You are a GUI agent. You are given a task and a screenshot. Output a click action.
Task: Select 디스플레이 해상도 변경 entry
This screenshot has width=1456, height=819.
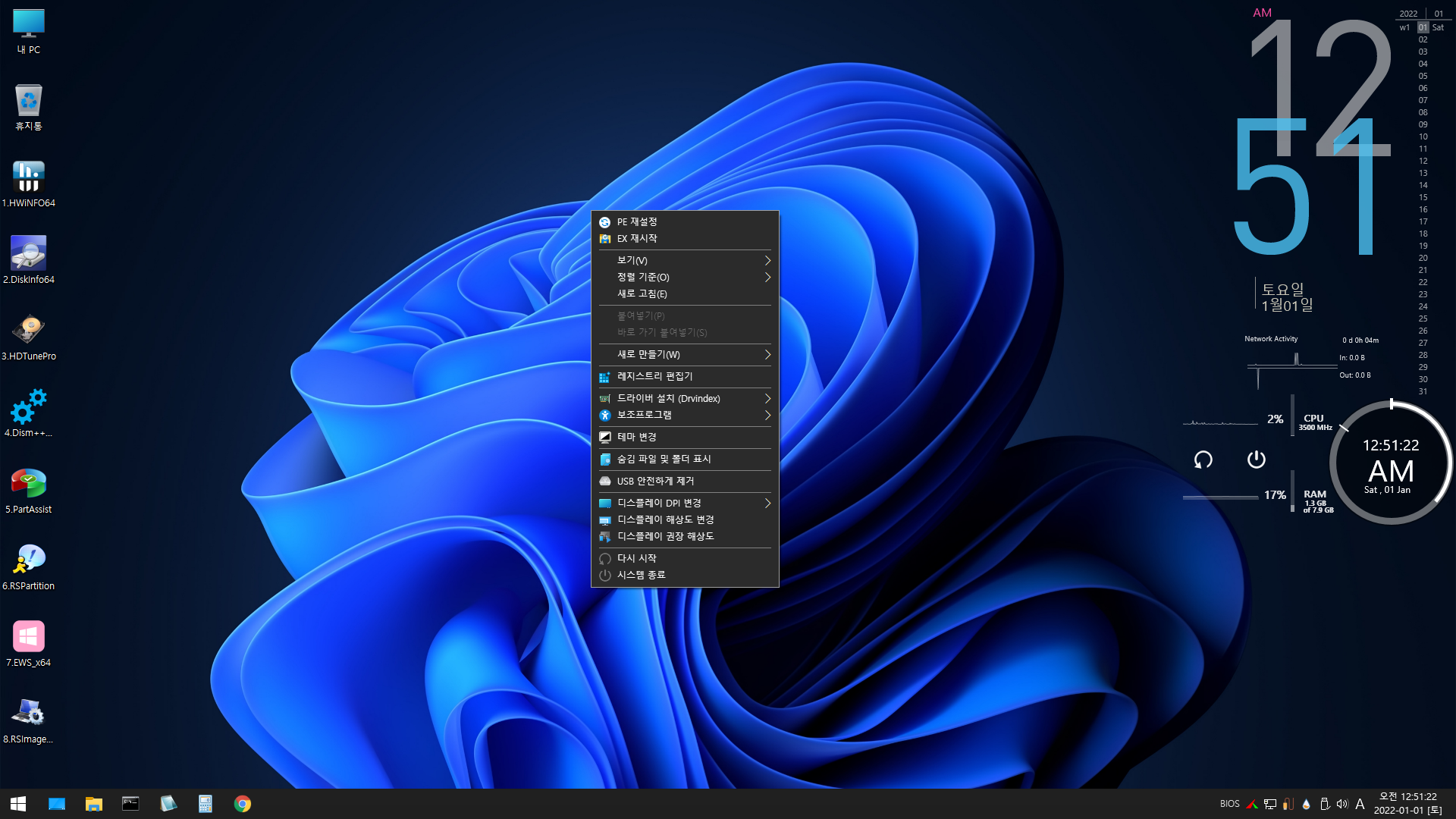point(685,520)
